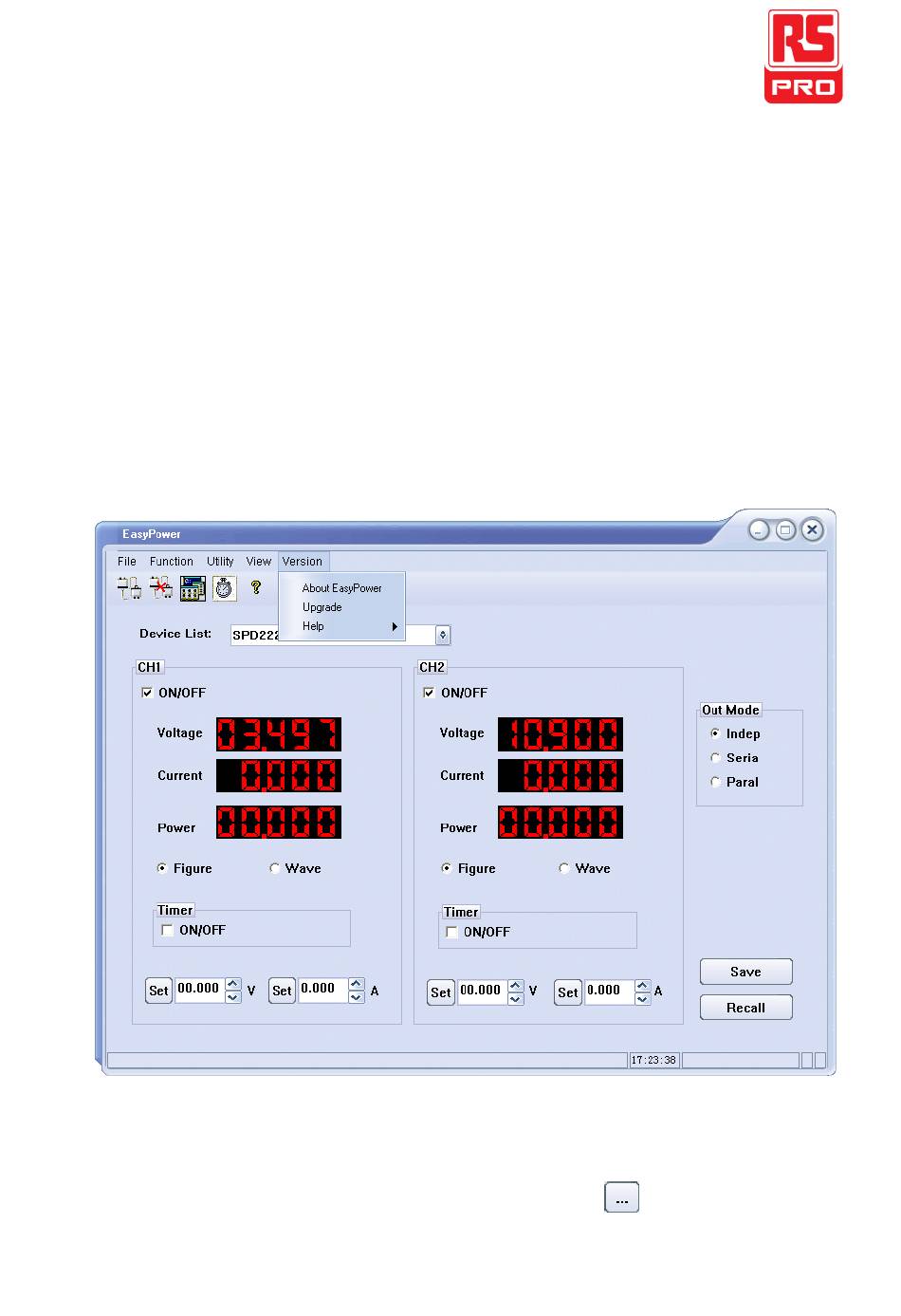Decrease CH2 current with down arrow
Image resolution: width=901 pixels, height=1316 pixels.
click(x=642, y=999)
